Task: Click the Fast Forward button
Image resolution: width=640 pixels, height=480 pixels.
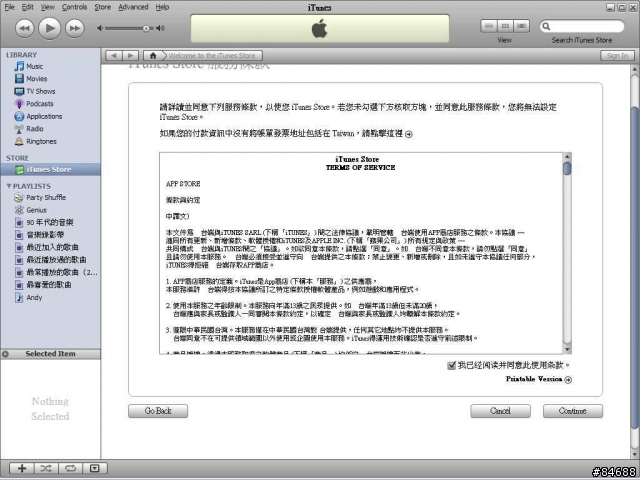Action: tap(75, 28)
